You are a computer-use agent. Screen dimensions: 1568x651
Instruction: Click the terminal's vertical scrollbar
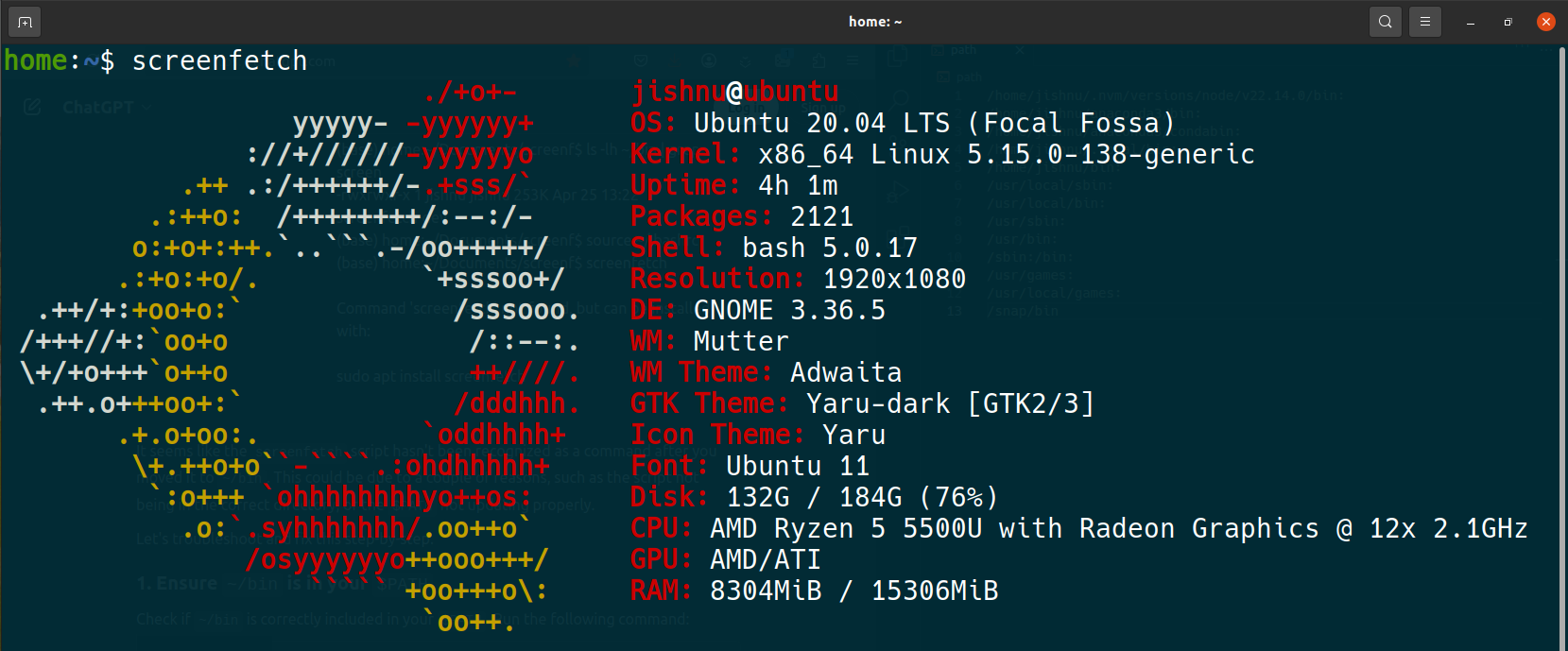coord(1563,348)
